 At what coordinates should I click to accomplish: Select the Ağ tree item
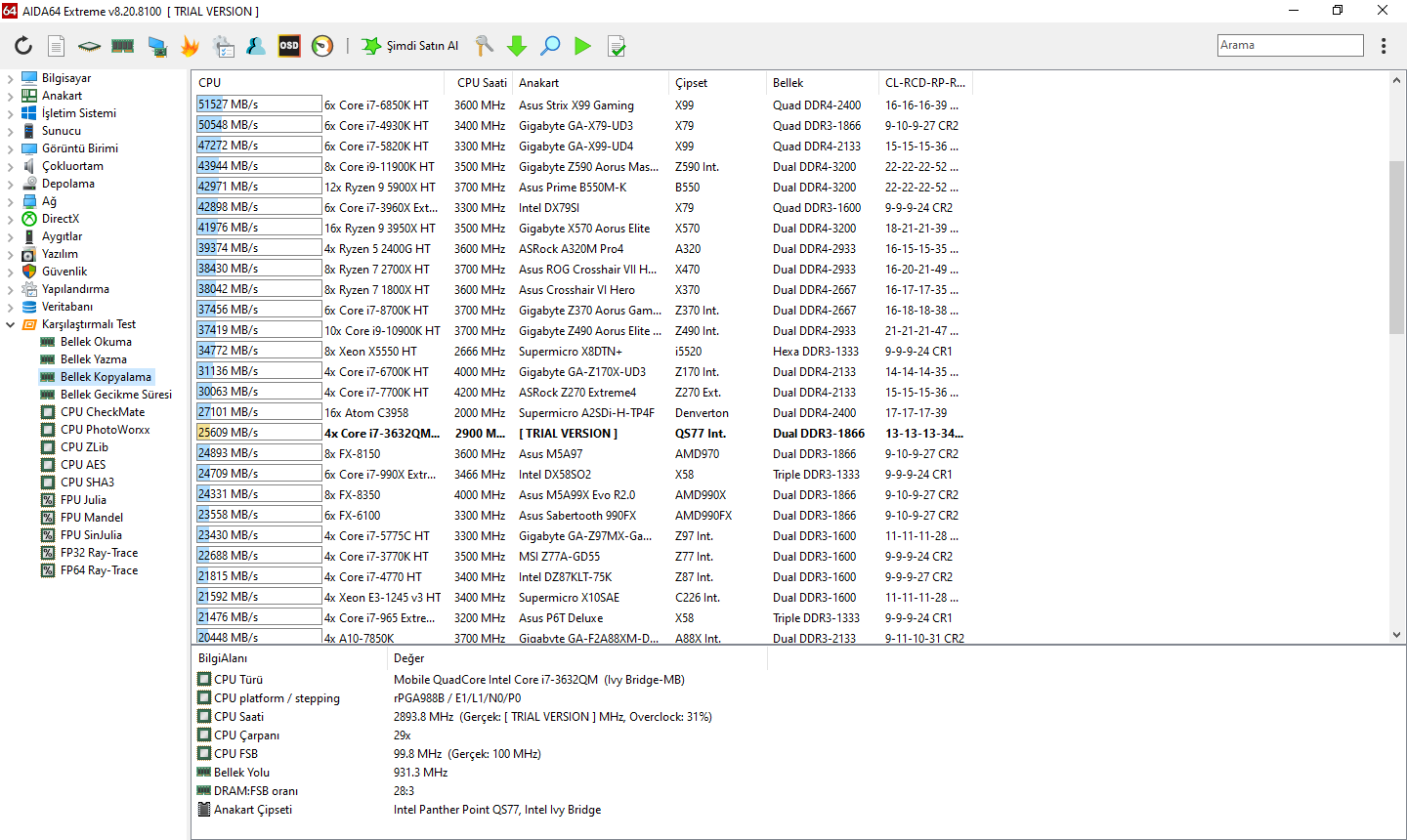click(x=49, y=201)
